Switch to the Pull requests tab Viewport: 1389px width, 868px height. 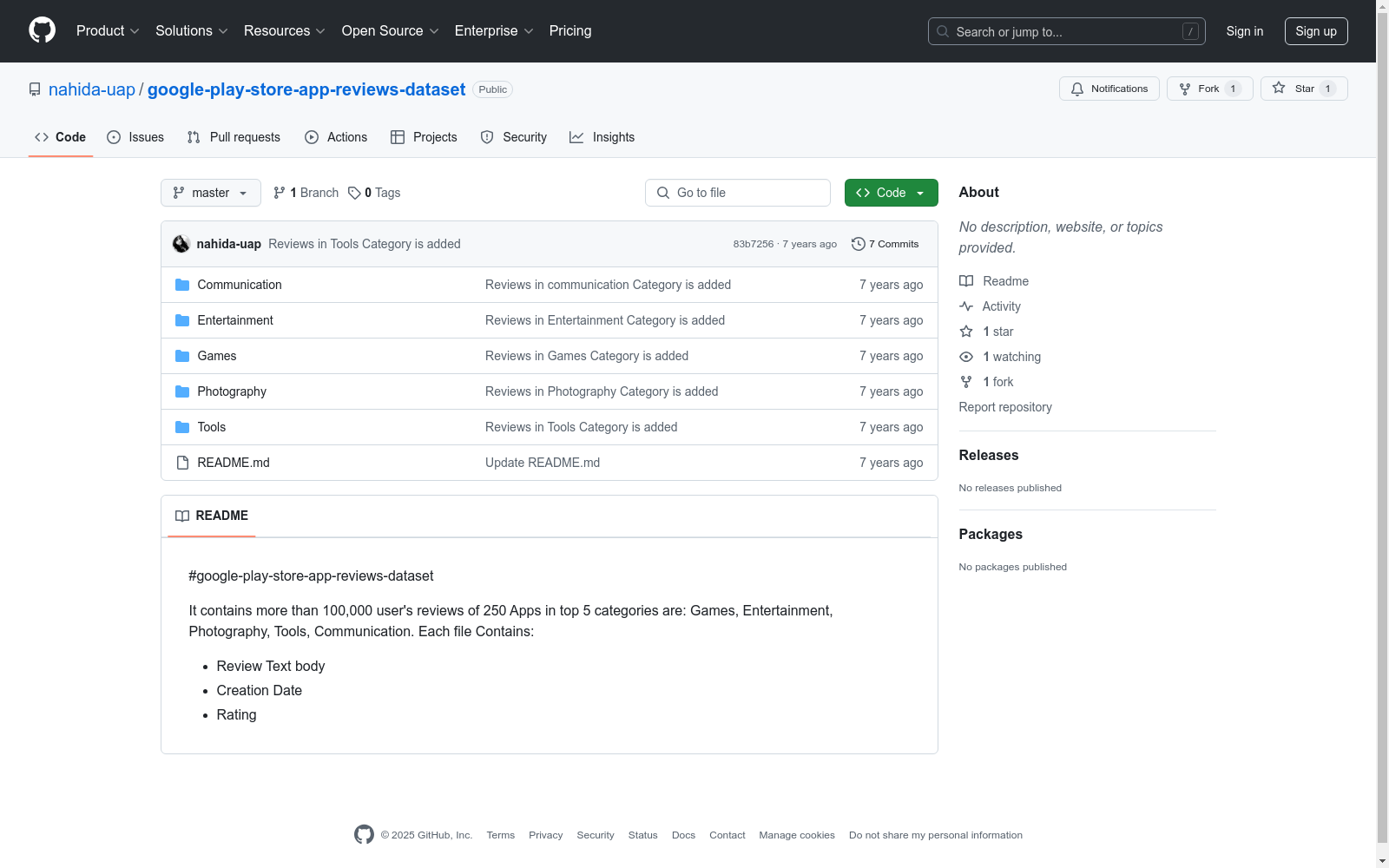click(x=234, y=137)
